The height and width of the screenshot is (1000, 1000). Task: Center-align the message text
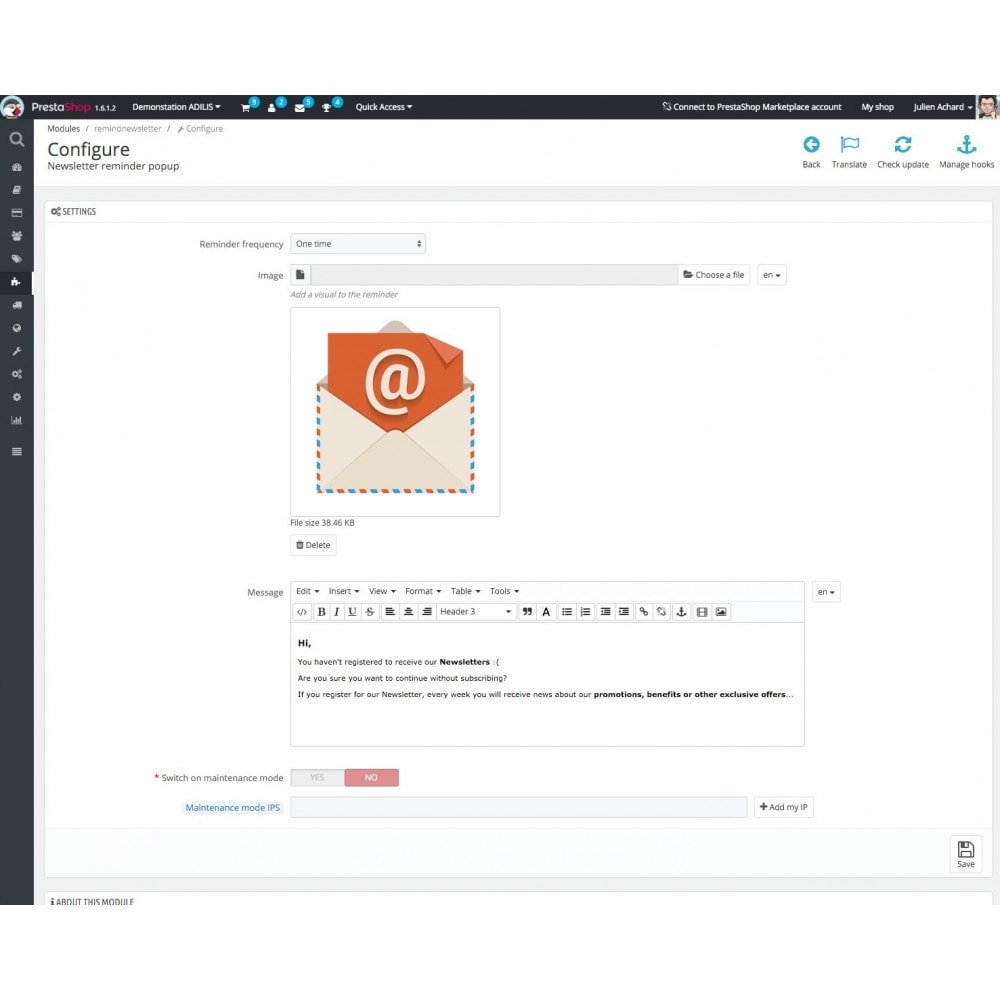click(x=408, y=612)
